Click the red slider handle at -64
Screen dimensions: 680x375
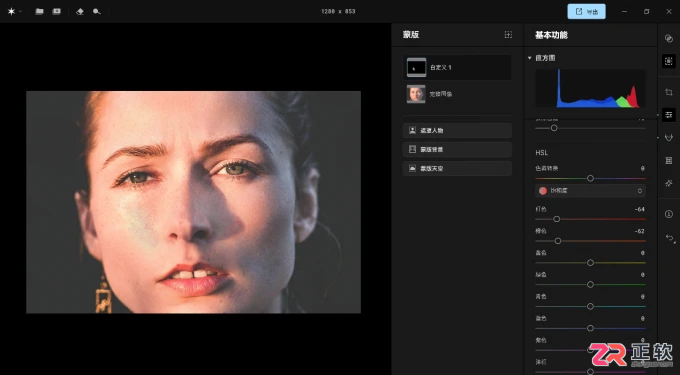click(x=556, y=219)
